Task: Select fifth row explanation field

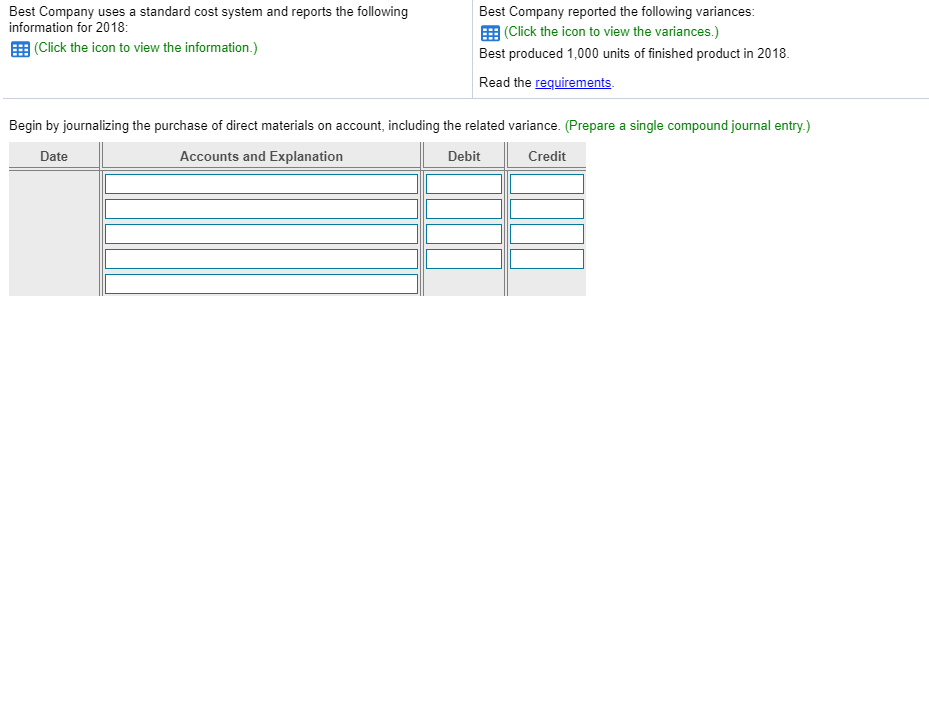Action: click(x=261, y=284)
